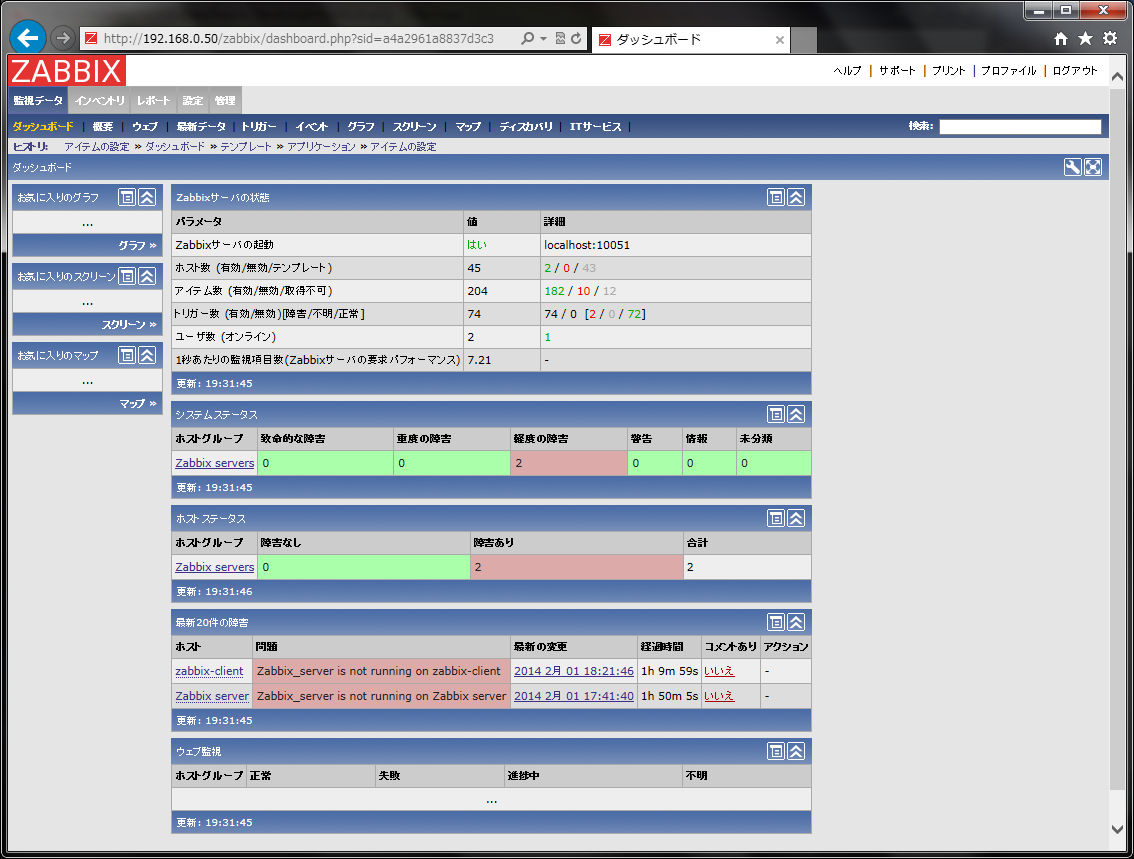Click the プリント link
This screenshot has height=859, width=1134.
coord(949,71)
